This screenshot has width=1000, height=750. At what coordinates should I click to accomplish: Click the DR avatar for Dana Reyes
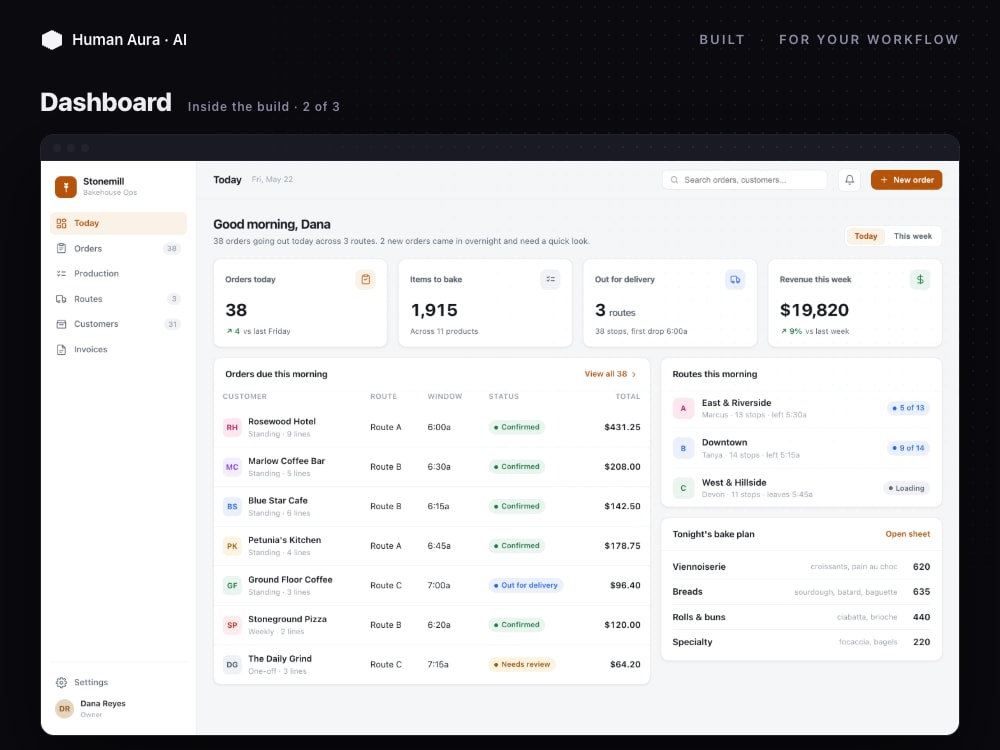[x=64, y=709]
